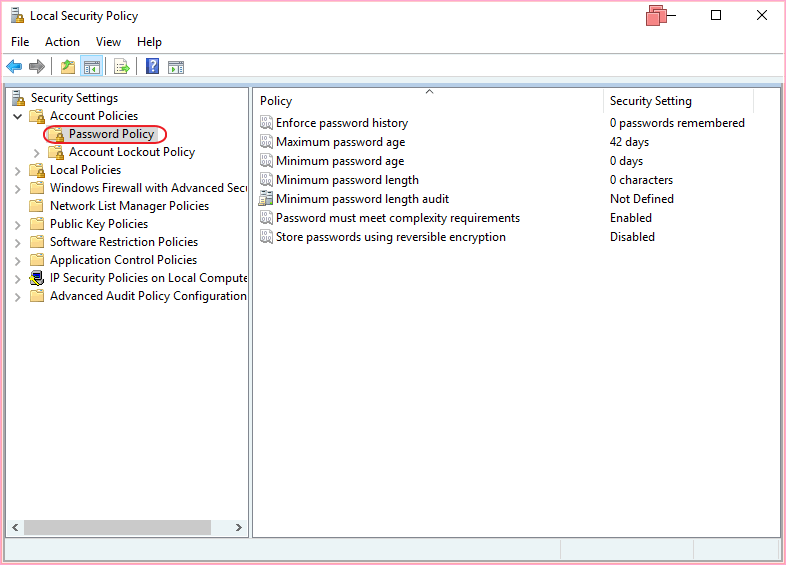Click the tree pane scrollbar right arrow
Screen dimensions: 786x565
pyautogui.click(x=239, y=527)
